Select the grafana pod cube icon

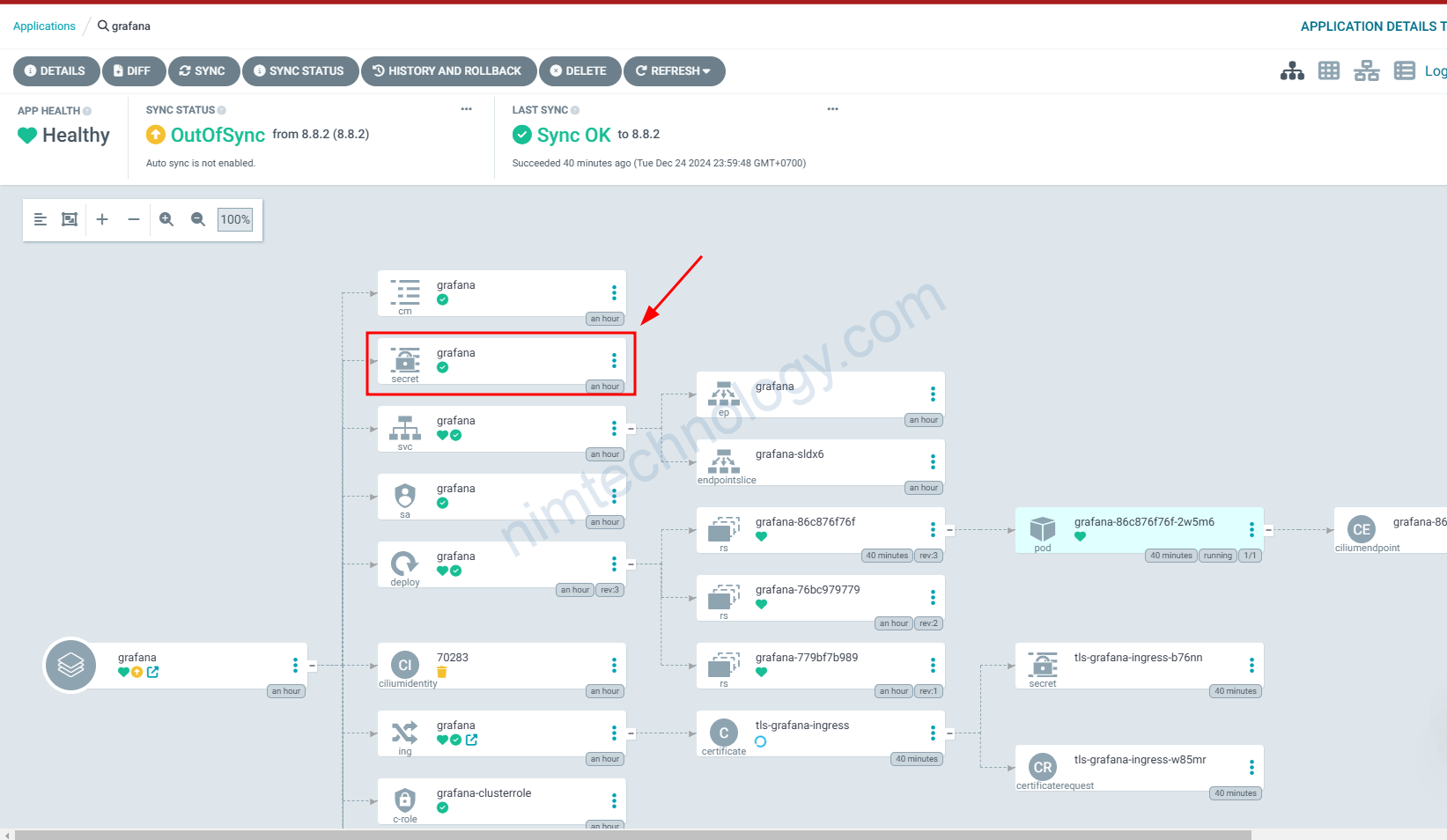1043,529
